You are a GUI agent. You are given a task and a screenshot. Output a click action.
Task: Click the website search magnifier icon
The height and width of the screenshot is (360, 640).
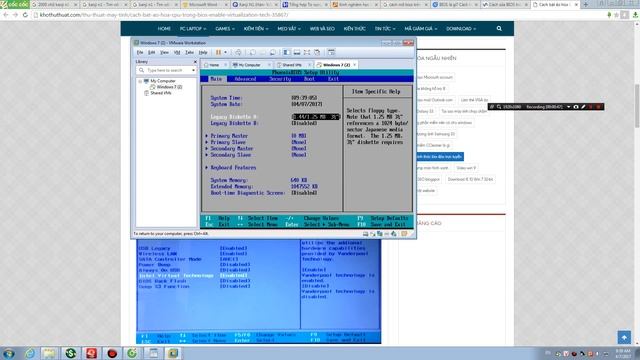[499, 29]
